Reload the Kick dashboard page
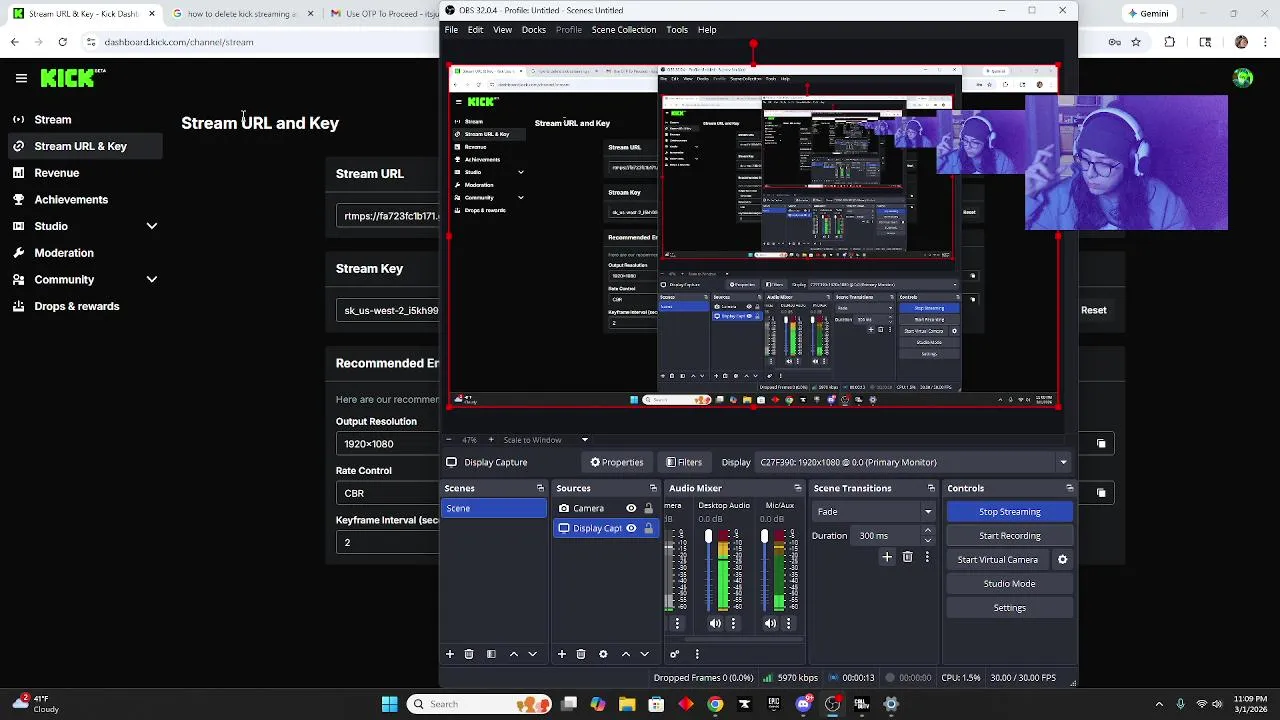The height and width of the screenshot is (720, 1280). pos(62,42)
